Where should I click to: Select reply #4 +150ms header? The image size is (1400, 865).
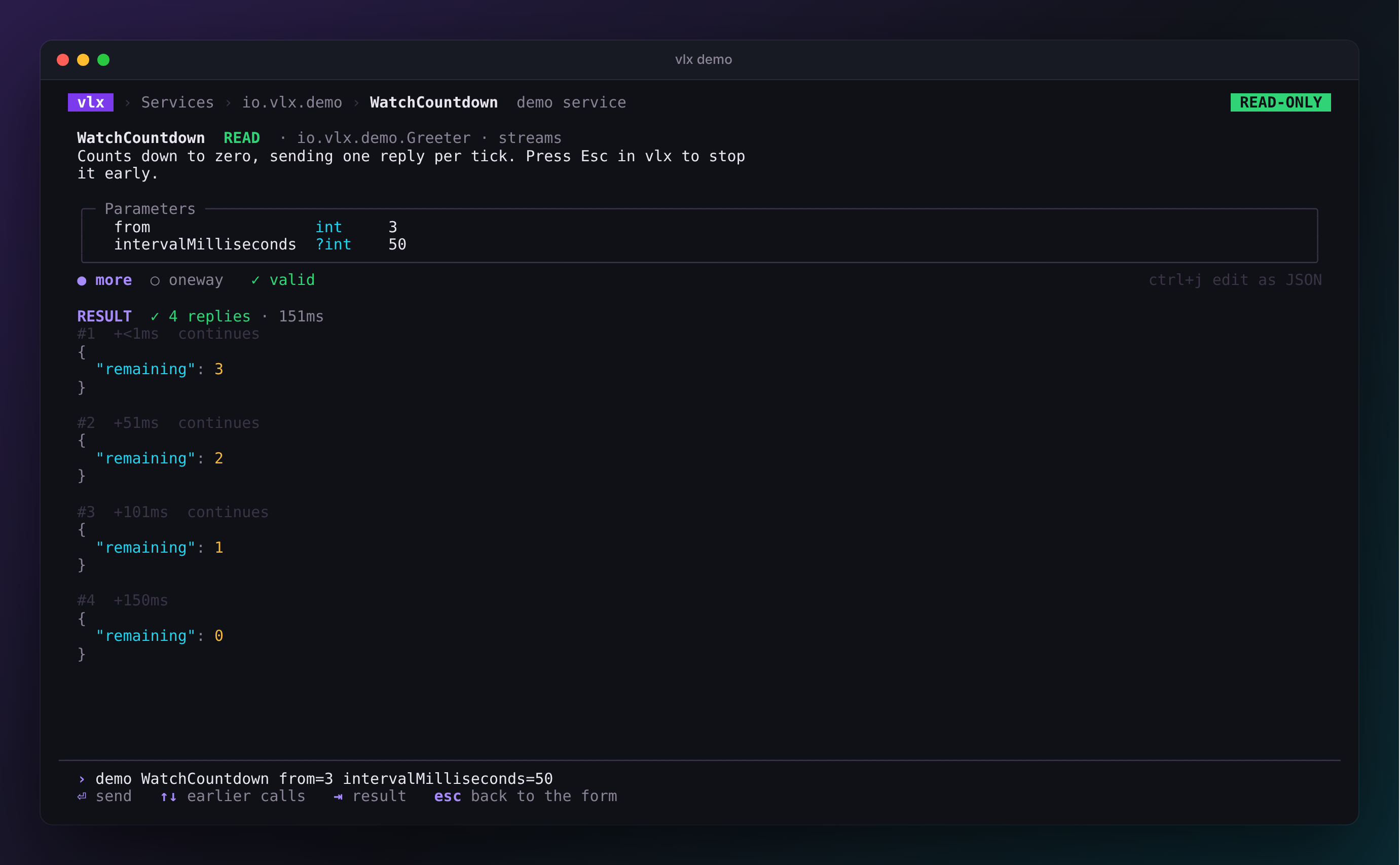[x=122, y=600]
